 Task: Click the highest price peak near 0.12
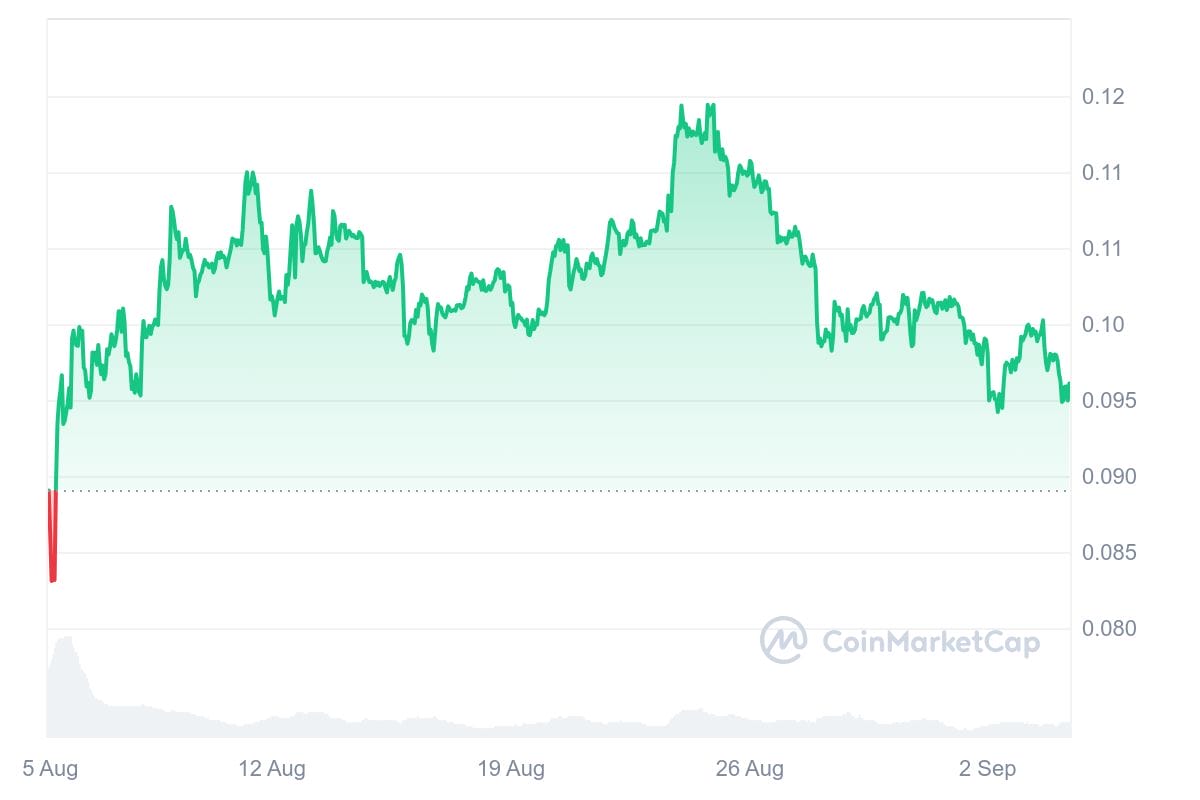tap(682, 106)
